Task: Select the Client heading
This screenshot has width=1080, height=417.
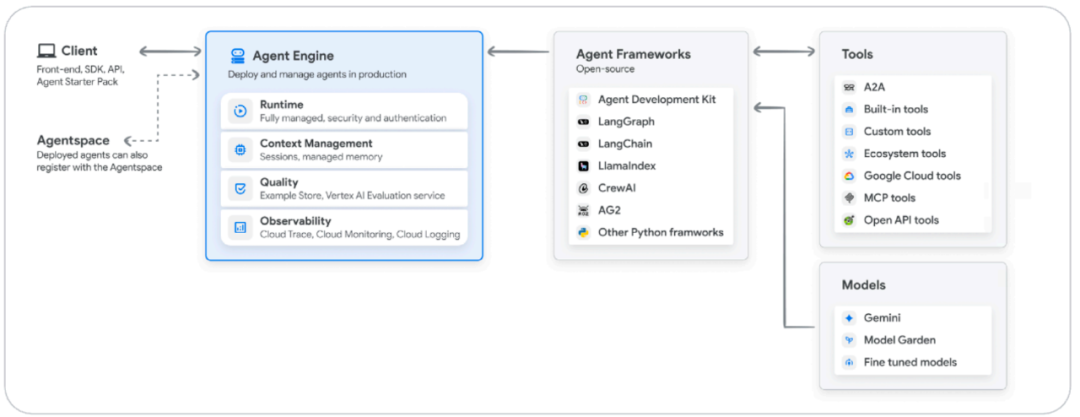Action: point(79,50)
